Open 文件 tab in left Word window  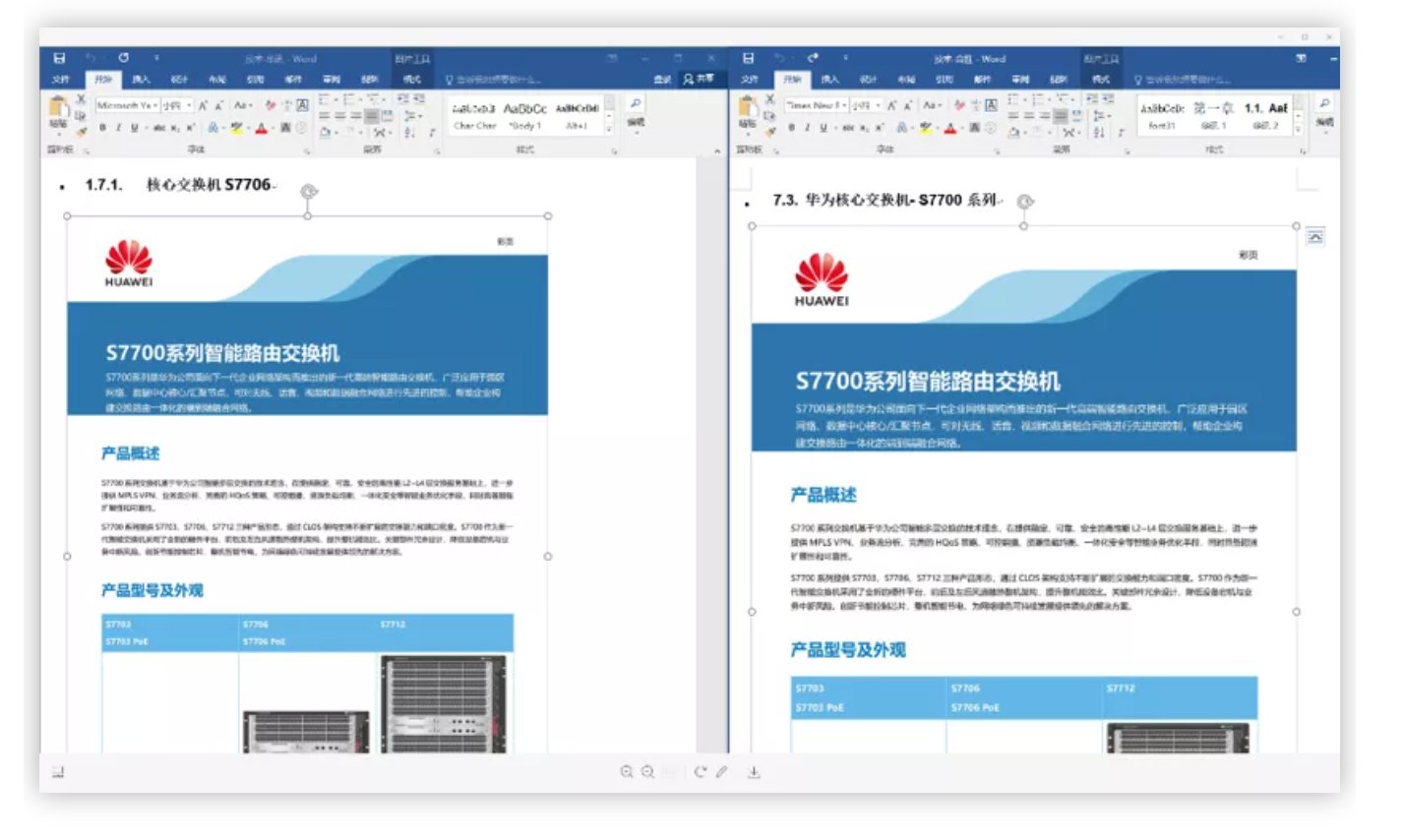pos(61,79)
